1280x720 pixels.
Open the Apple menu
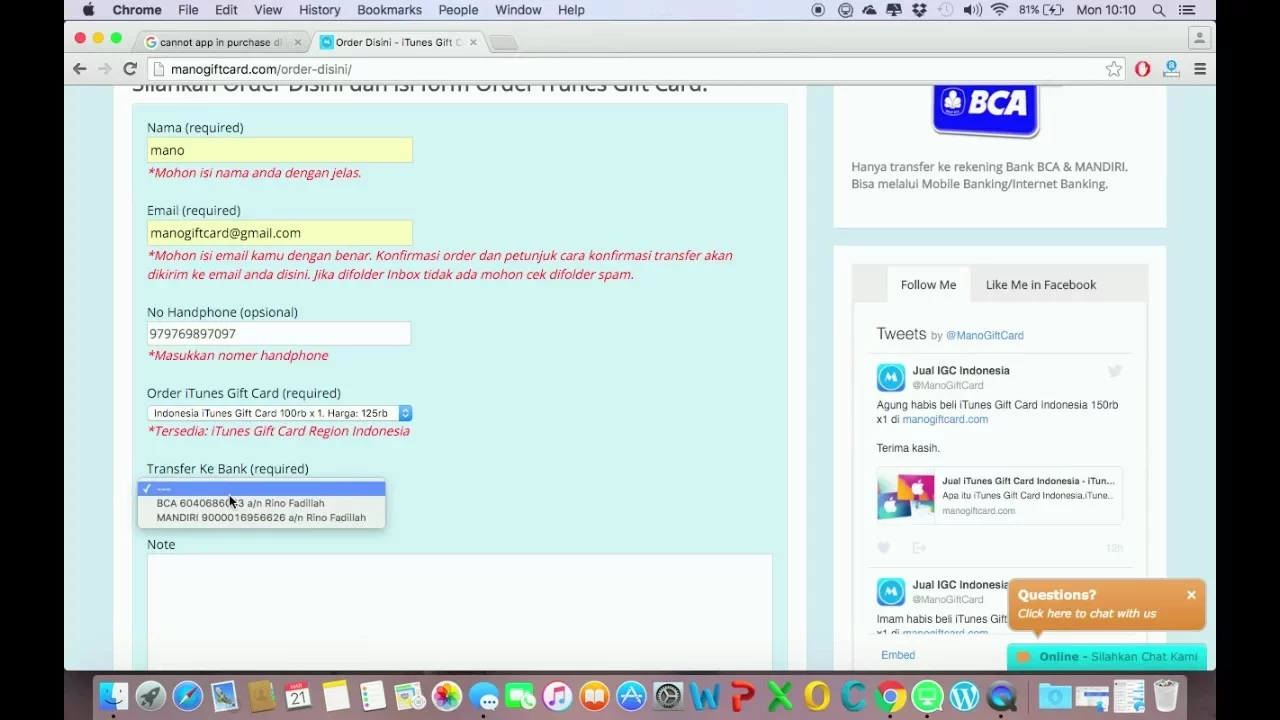[88, 10]
